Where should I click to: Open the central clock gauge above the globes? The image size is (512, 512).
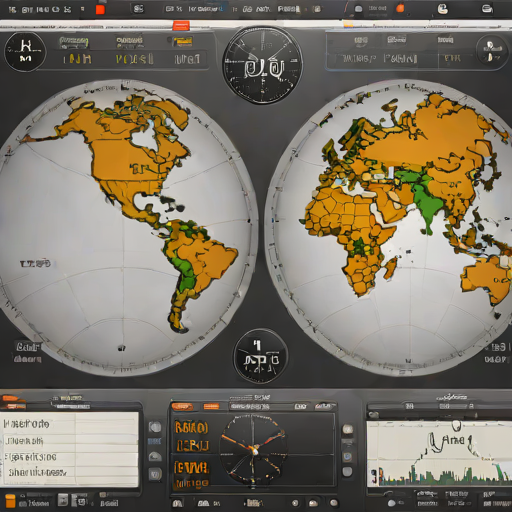(x=263, y=65)
